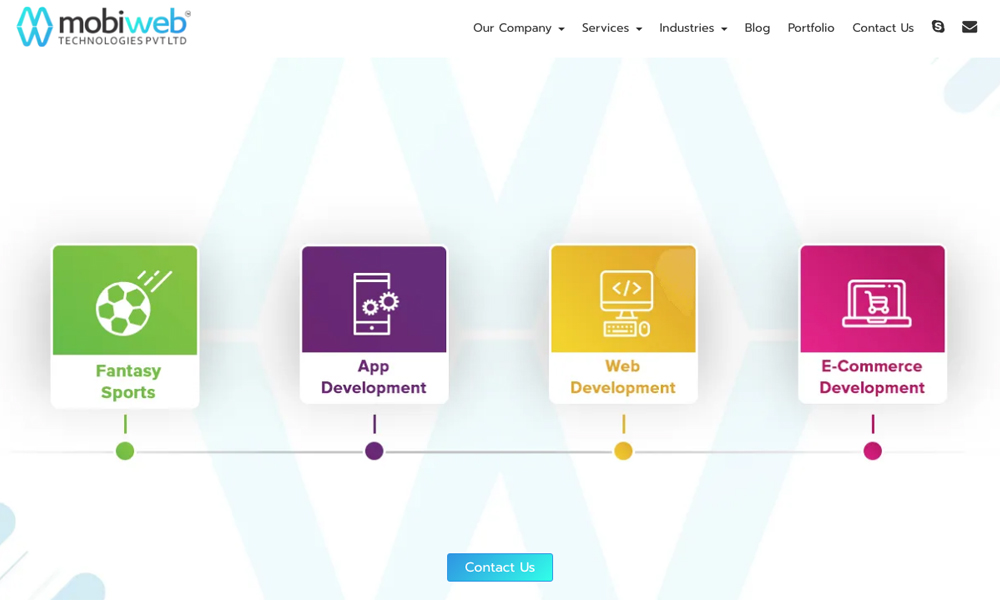
Task: Click the Fantasy Sports label text
Action: [128, 381]
